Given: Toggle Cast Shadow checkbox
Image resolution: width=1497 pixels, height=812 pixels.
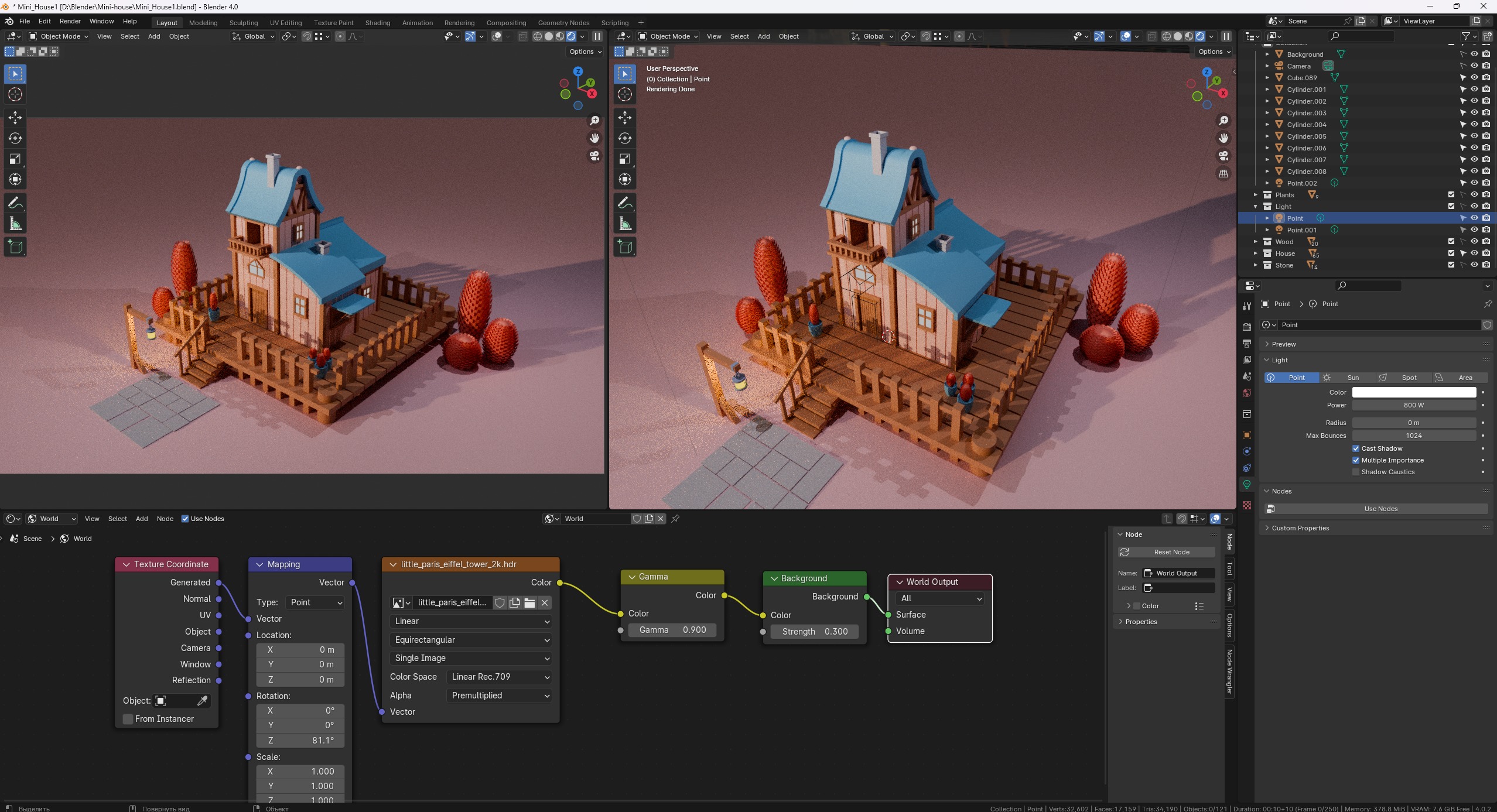Looking at the screenshot, I should [x=1355, y=448].
